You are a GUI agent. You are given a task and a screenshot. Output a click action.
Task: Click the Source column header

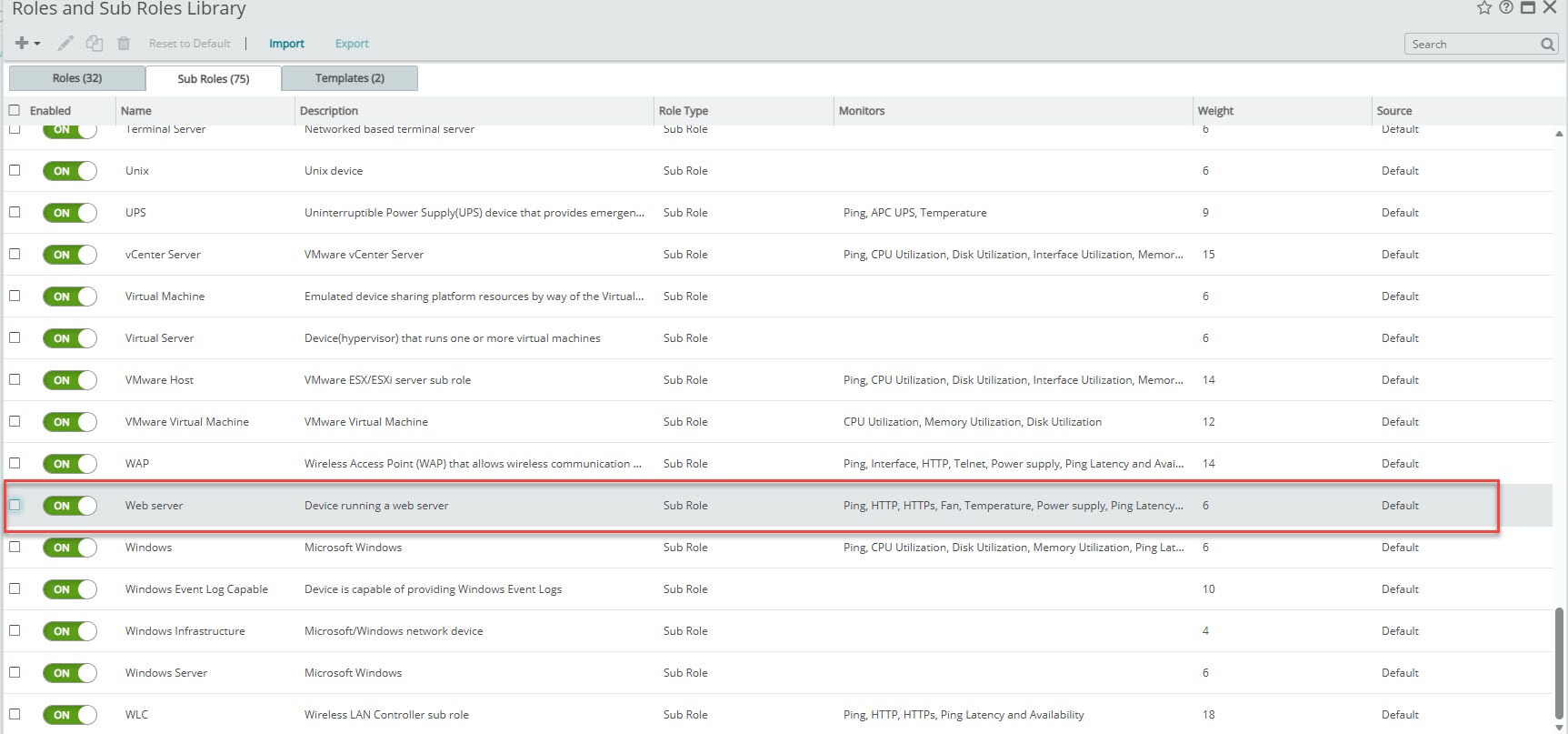1394,111
